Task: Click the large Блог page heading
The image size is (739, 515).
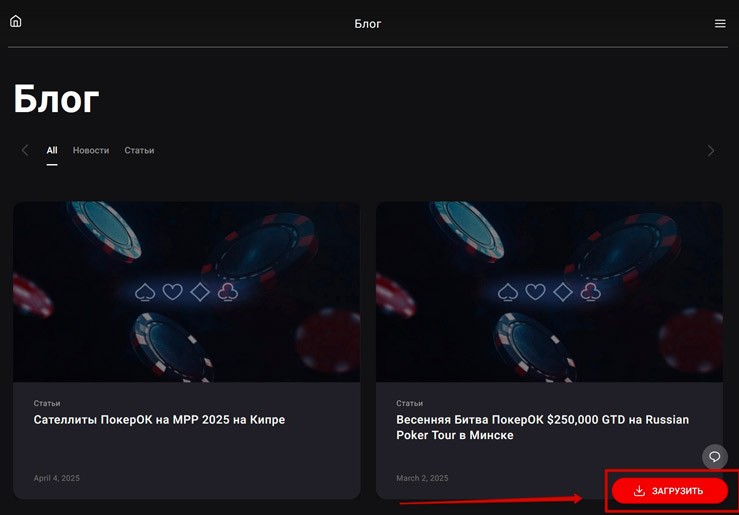Action: (x=56, y=98)
